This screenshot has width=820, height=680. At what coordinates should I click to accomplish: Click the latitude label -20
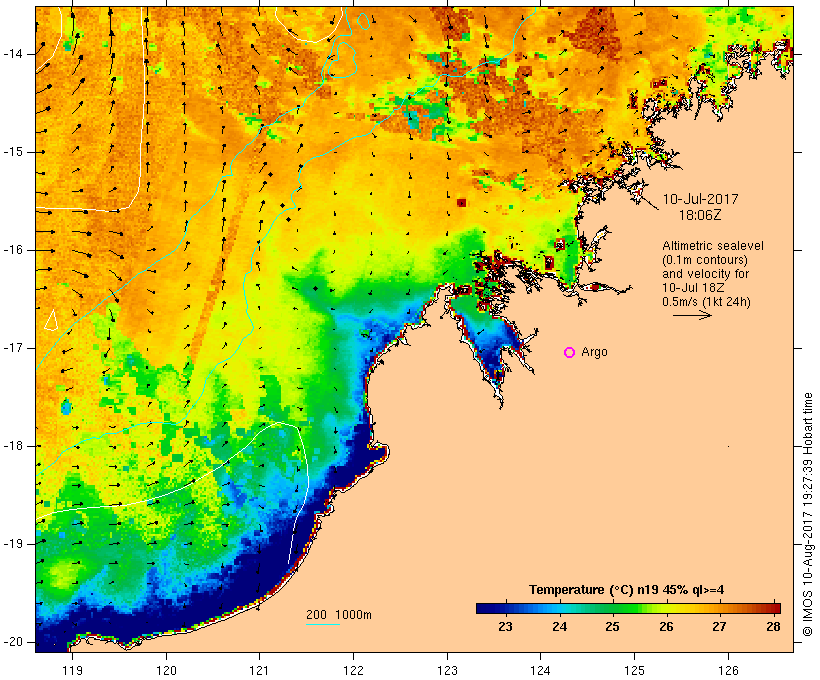[13, 642]
